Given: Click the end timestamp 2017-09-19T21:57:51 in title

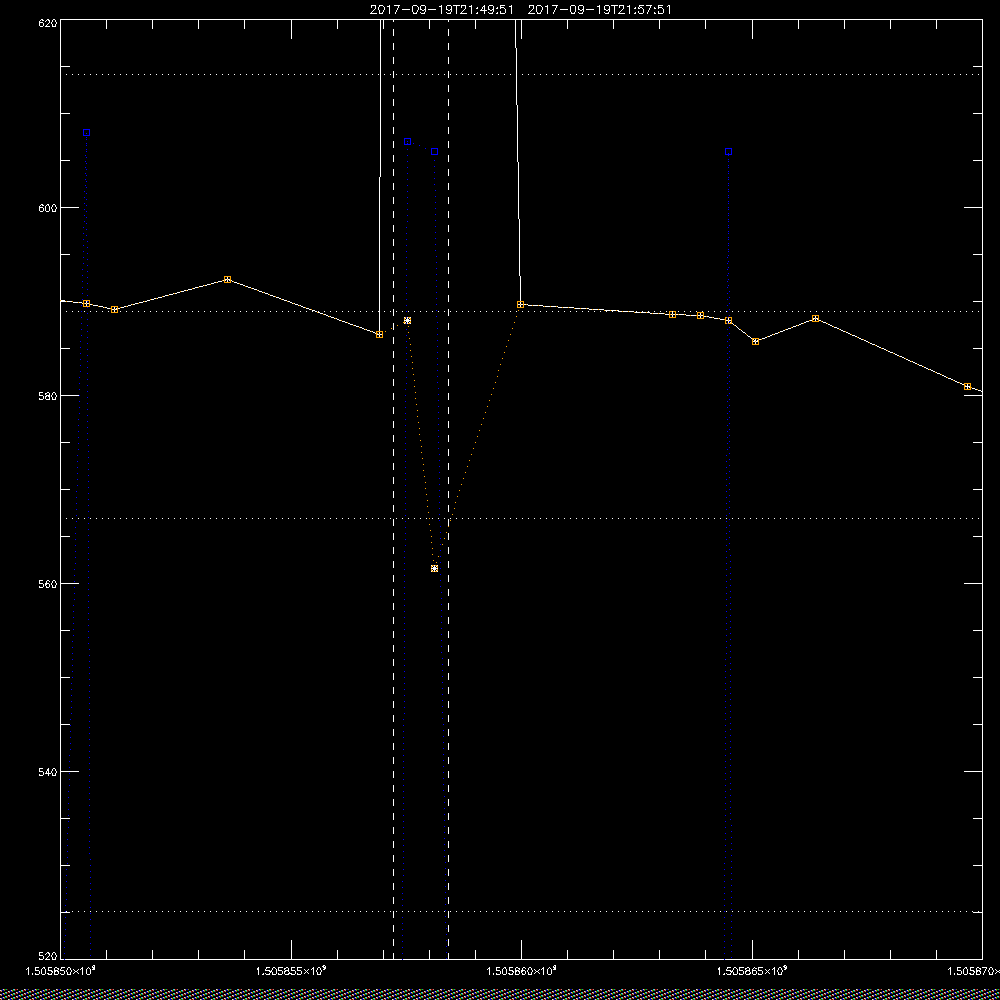Looking at the screenshot, I should [x=599, y=10].
